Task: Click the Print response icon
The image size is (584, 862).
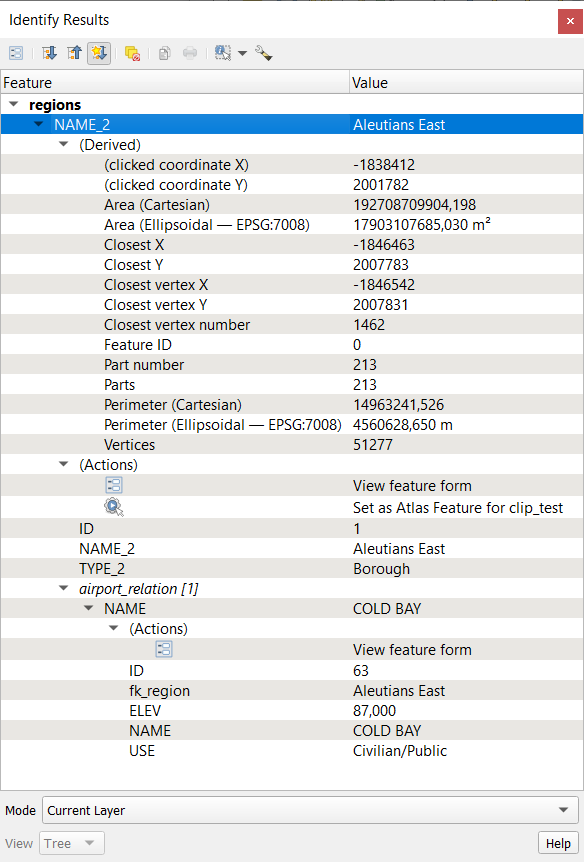Action: [x=190, y=53]
